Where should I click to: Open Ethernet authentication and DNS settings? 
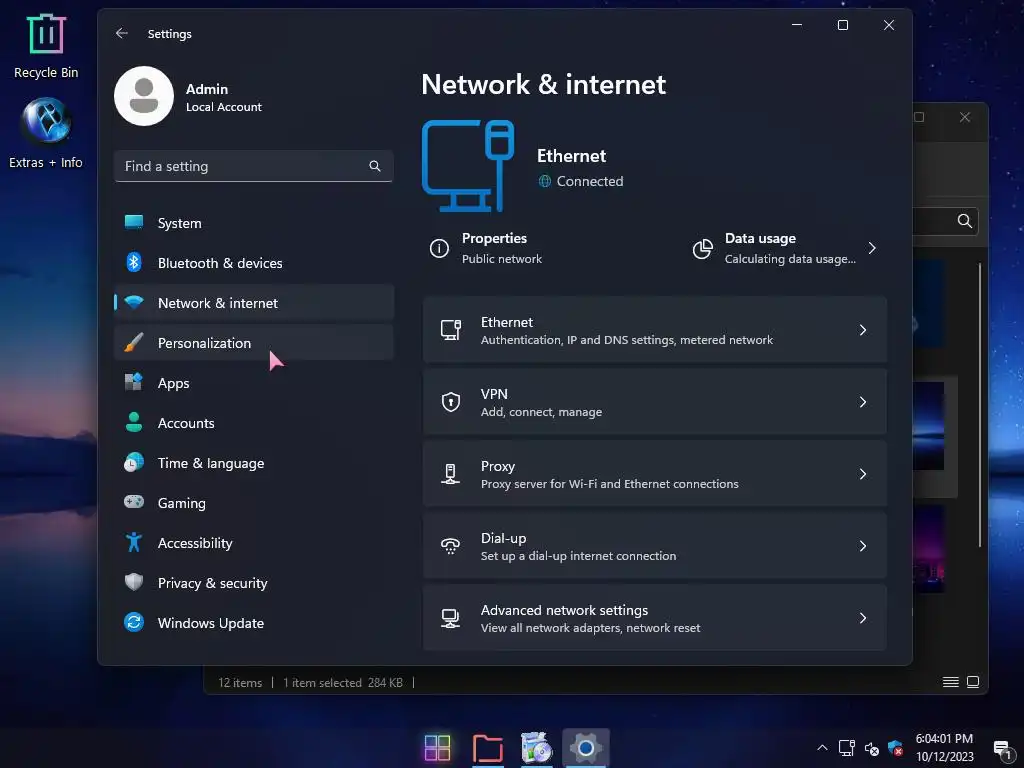(654, 330)
